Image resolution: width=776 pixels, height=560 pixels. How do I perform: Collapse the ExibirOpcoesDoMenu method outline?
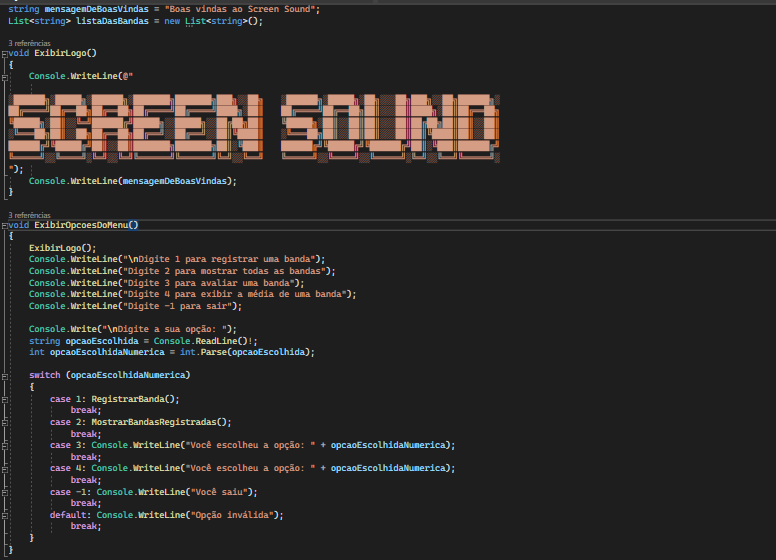pyautogui.click(x=4, y=226)
